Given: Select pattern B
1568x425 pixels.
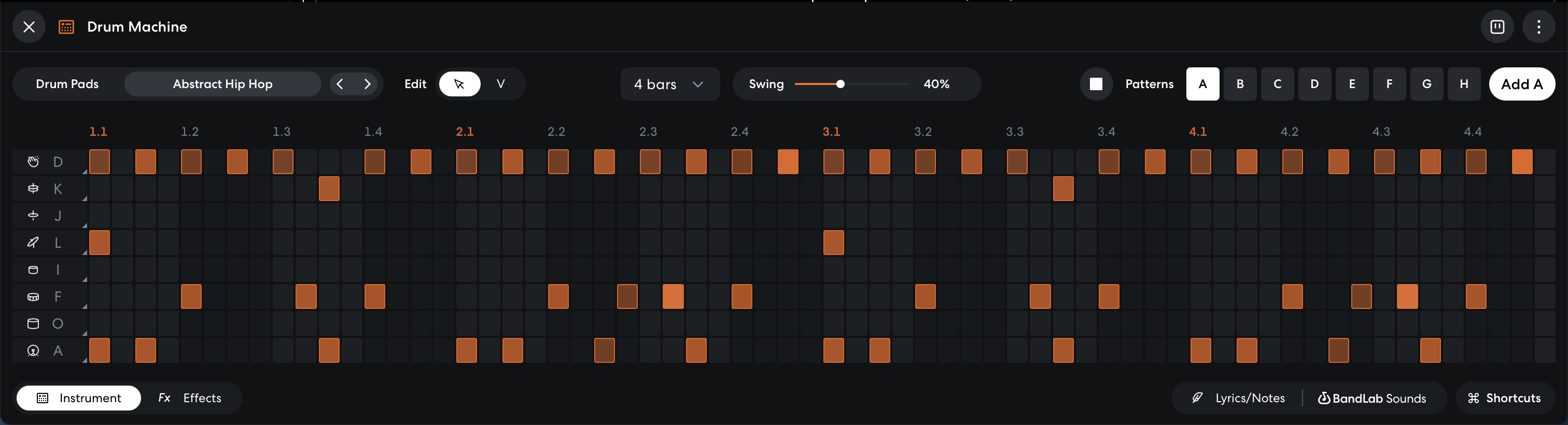Looking at the screenshot, I should coord(1240,84).
